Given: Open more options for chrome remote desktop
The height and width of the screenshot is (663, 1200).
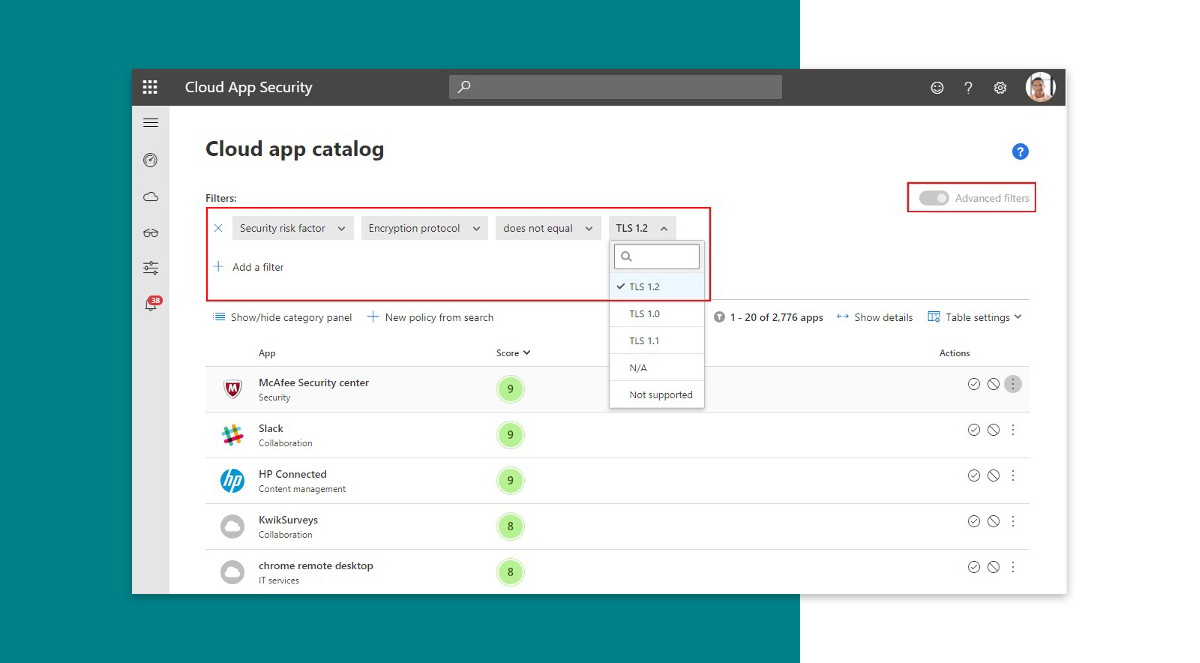Looking at the screenshot, I should tap(1013, 567).
